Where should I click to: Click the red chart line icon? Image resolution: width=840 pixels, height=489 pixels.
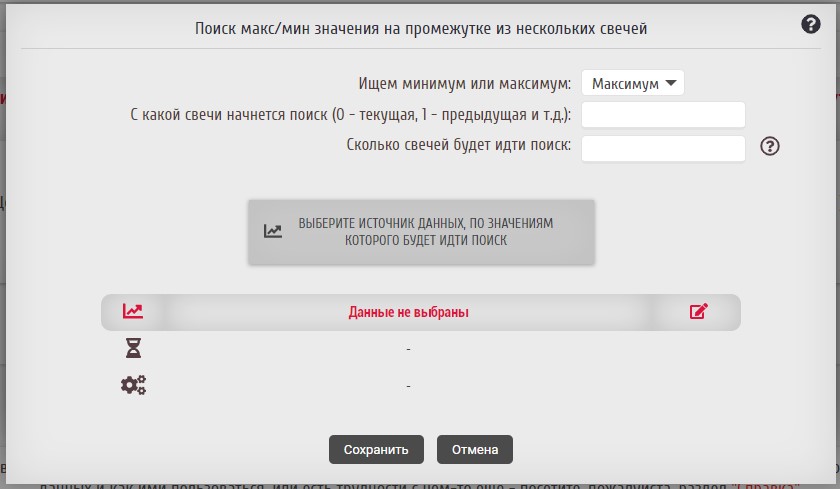pyautogui.click(x=133, y=311)
